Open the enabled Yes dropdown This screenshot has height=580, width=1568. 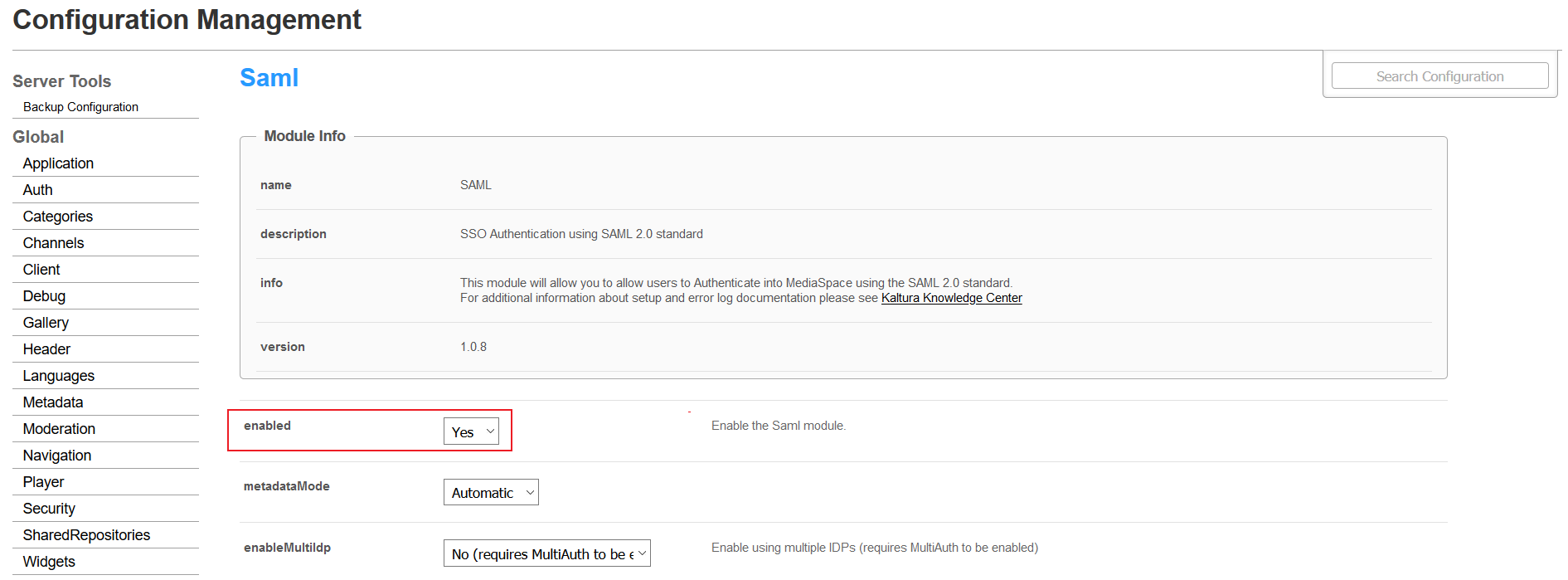(x=471, y=431)
